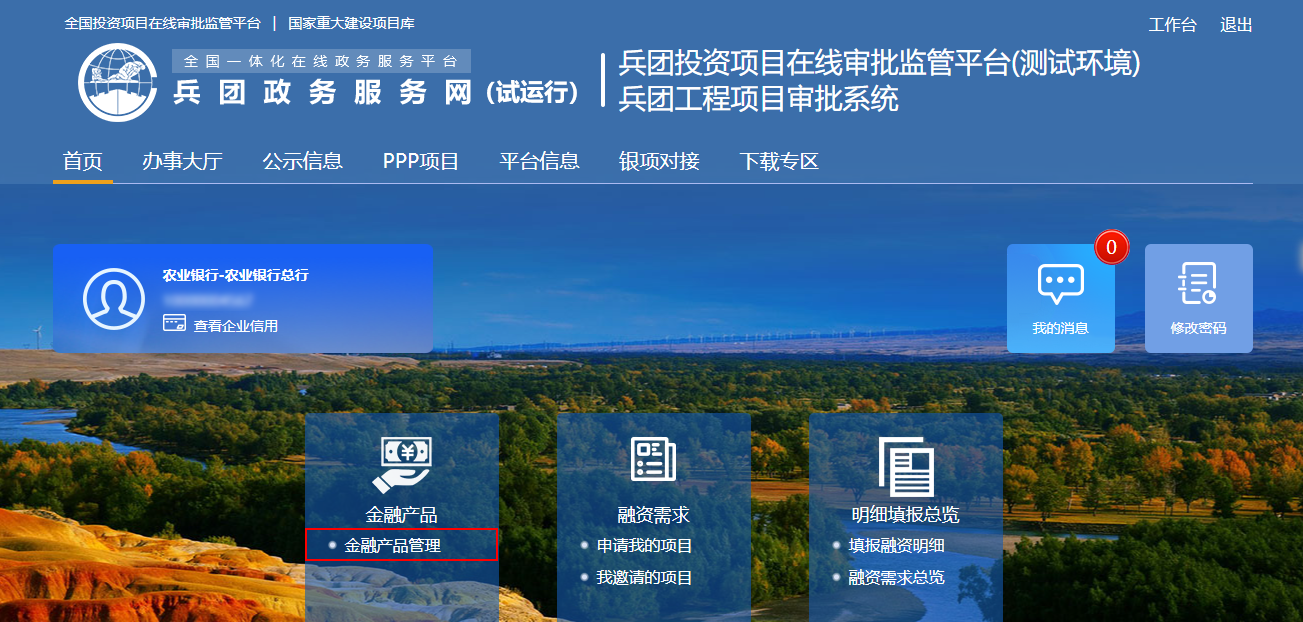The width and height of the screenshot is (1303, 622).
Task: Open the 公示信息 menu item
Action: (x=302, y=161)
